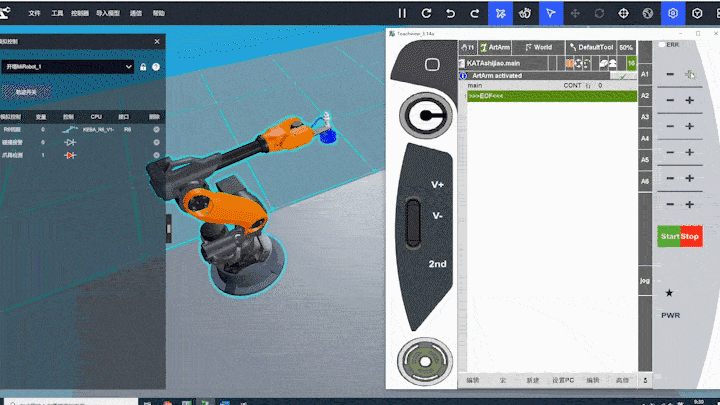The image size is (720, 405).
Task: Click the 3D cube view icon
Action: tap(696, 14)
